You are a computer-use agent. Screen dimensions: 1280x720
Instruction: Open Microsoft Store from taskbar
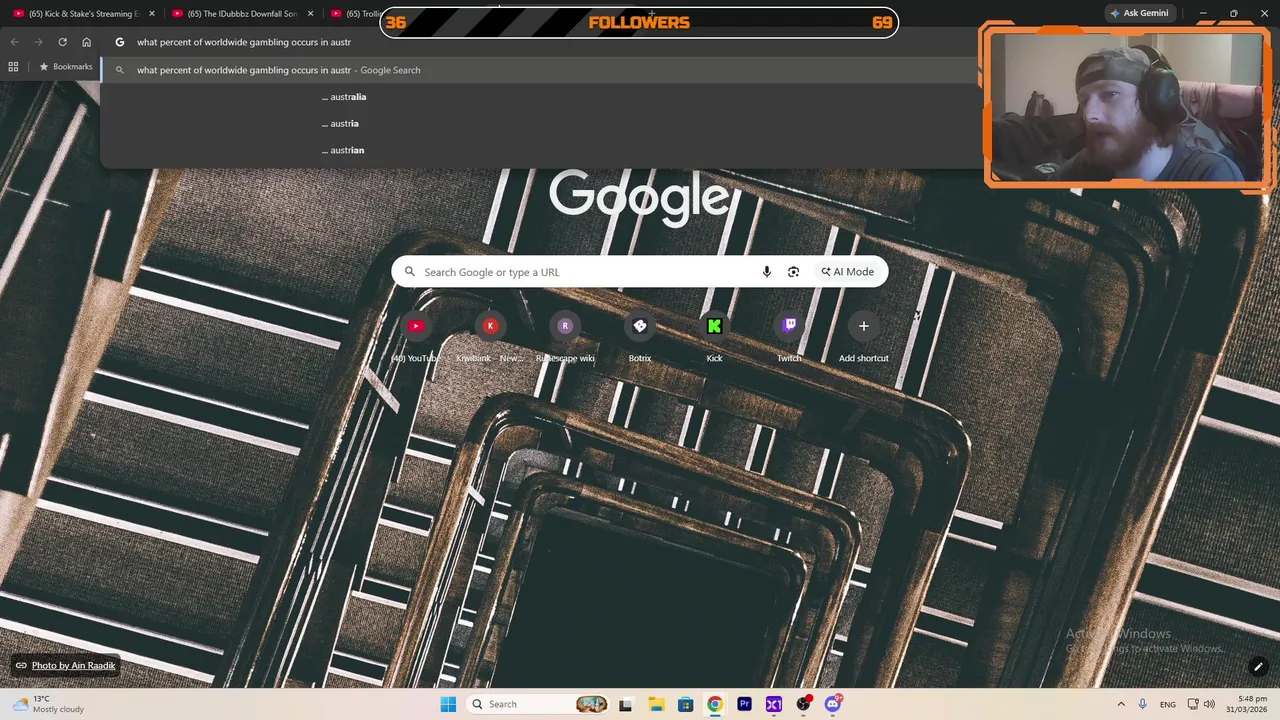click(685, 704)
